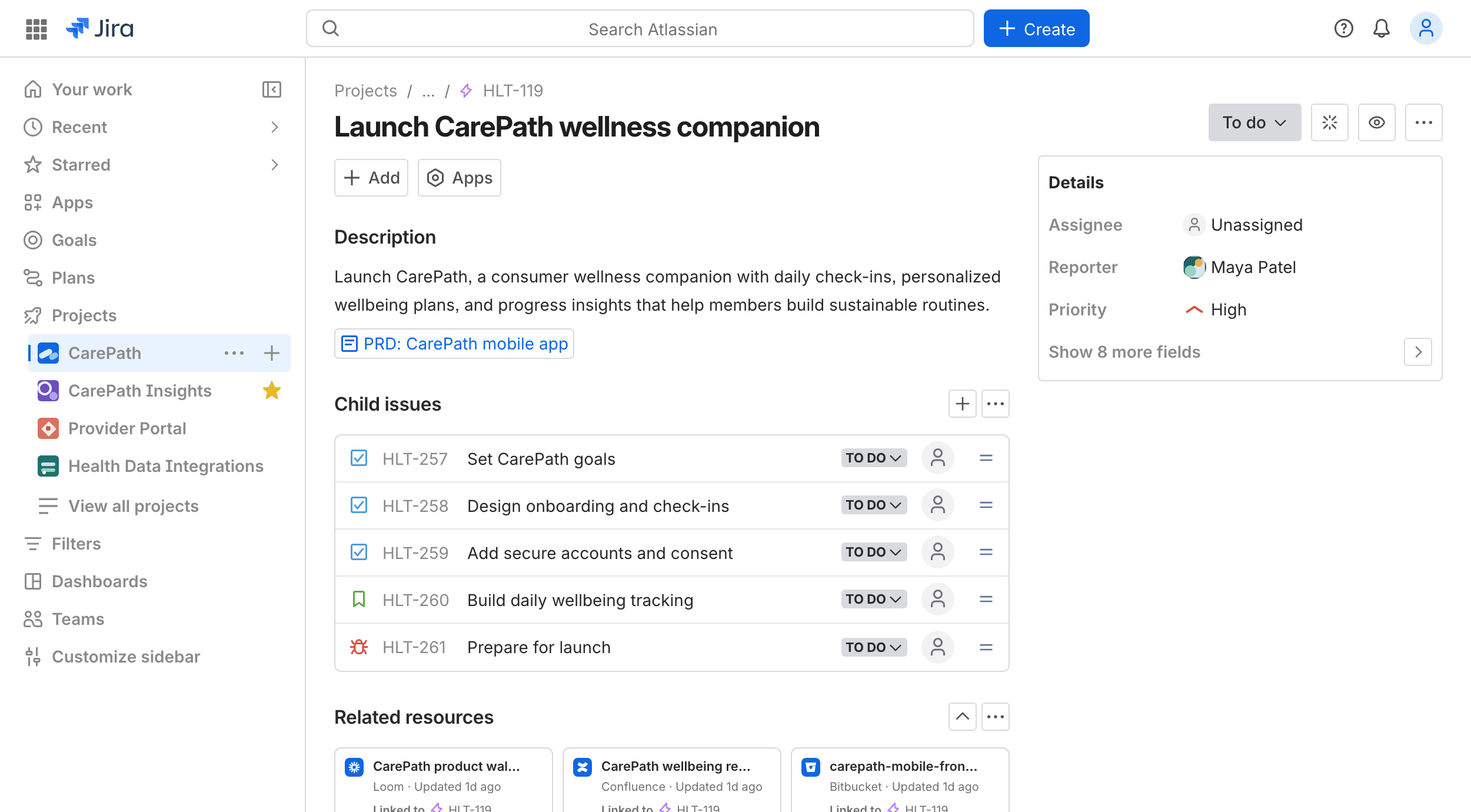Expand the Recent menu chevron
The image size is (1471, 812).
[274, 127]
